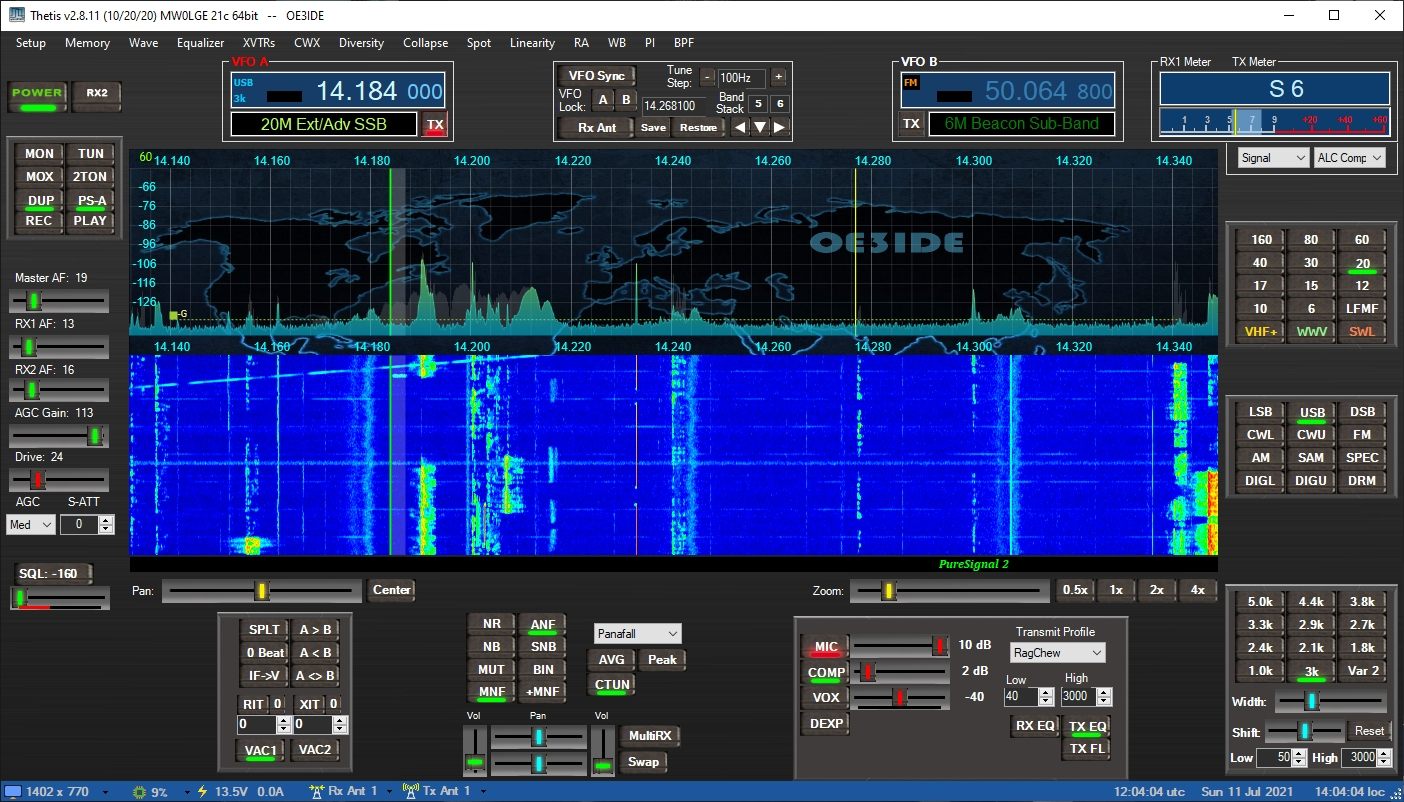Click the band stack down arrow

760,127
